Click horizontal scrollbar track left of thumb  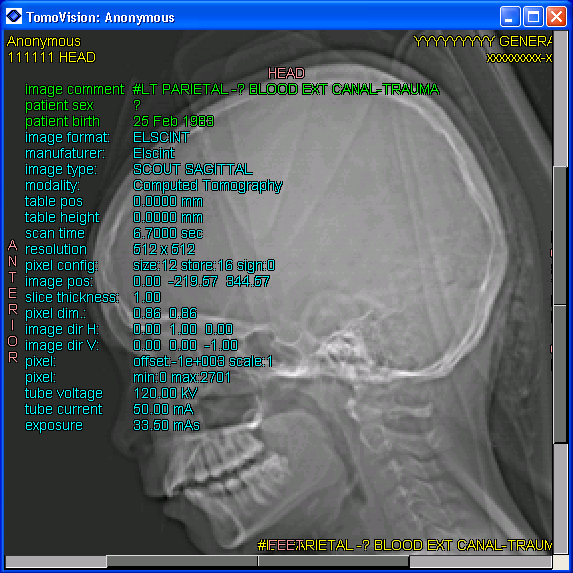[56, 561]
